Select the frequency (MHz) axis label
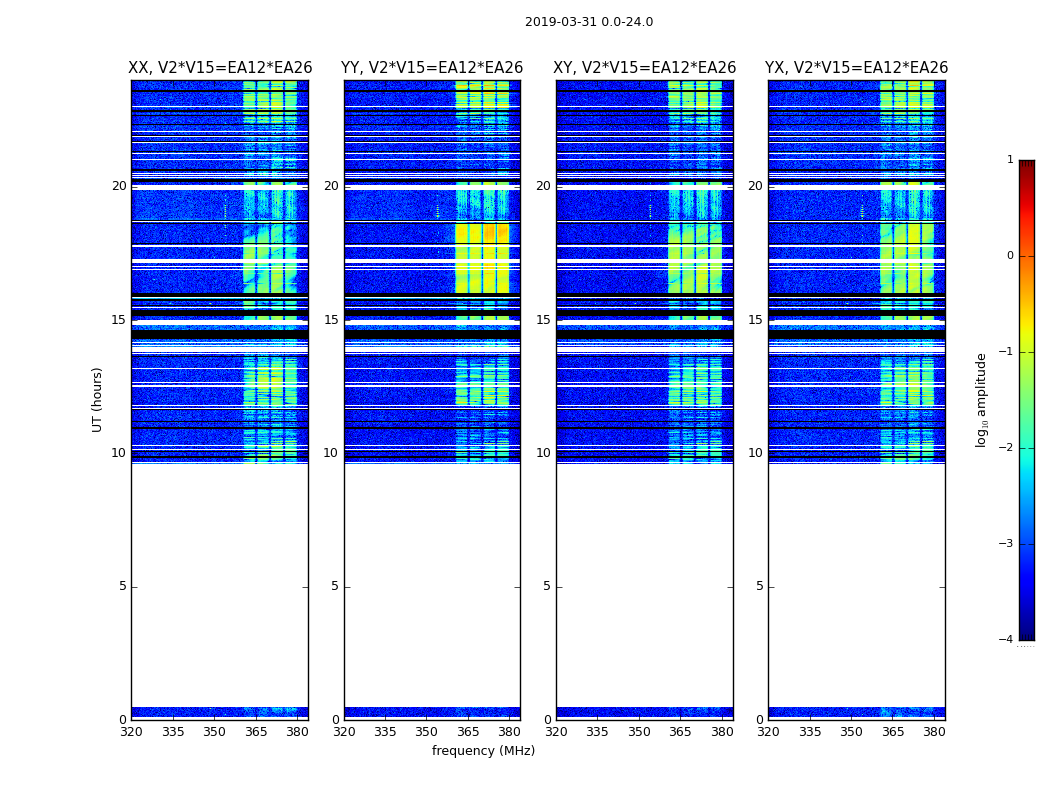1050x800 pixels. 483,750
